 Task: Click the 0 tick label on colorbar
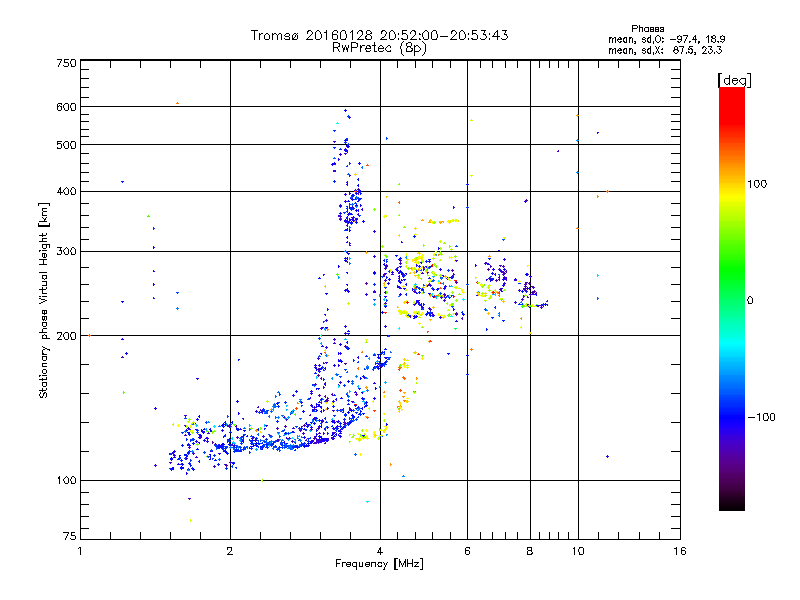[x=750, y=300]
